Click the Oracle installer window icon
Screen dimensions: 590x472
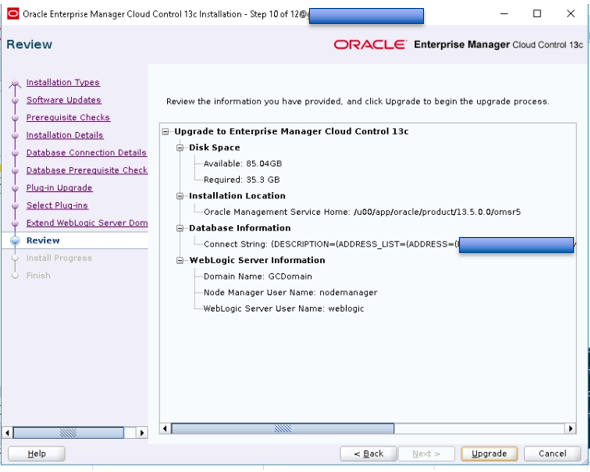click(x=13, y=14)
